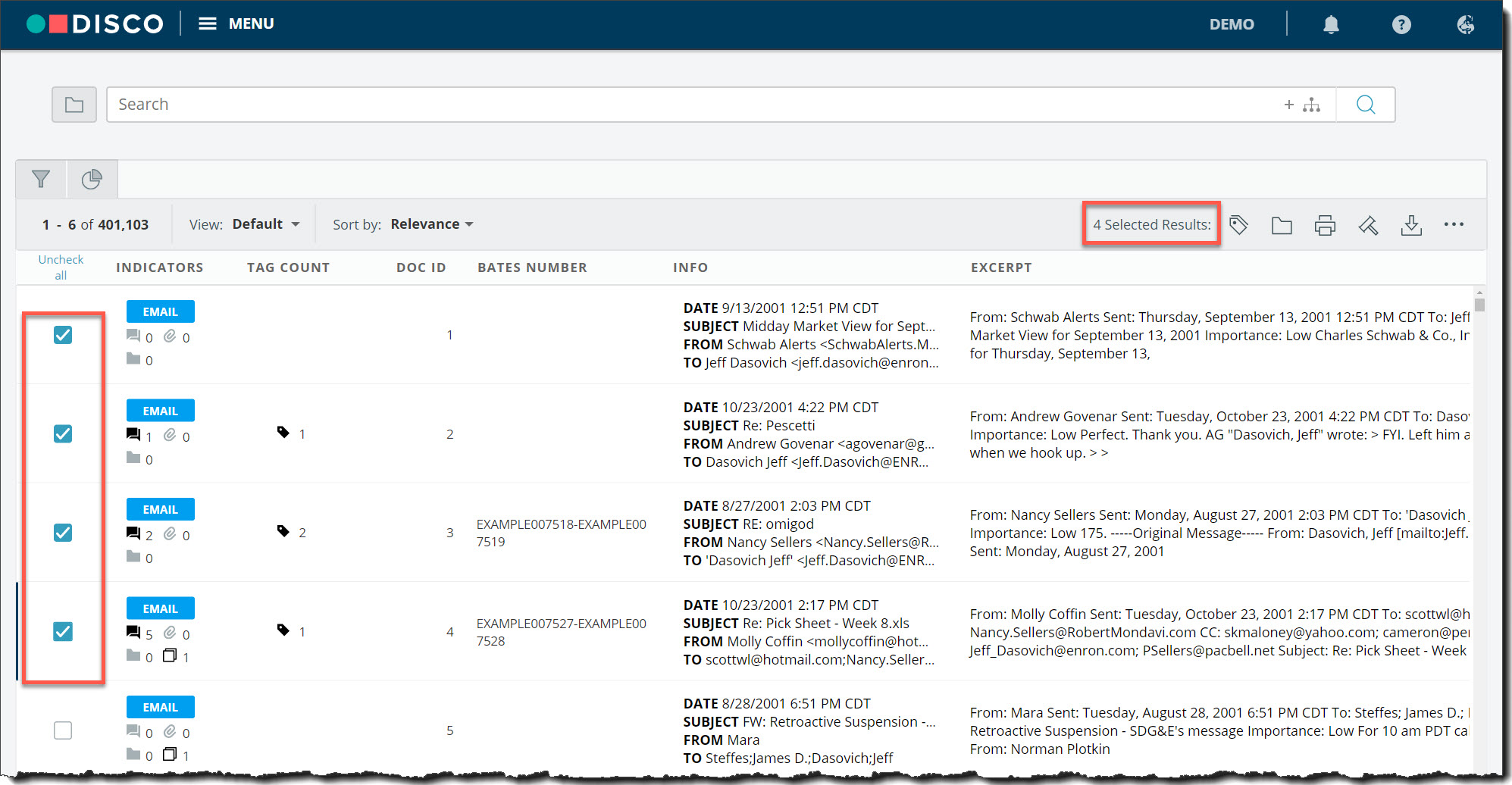Viewport: 1512px width, 785px height.
Task: Click notes comment icon on document 3
Action: click(133, 533)
